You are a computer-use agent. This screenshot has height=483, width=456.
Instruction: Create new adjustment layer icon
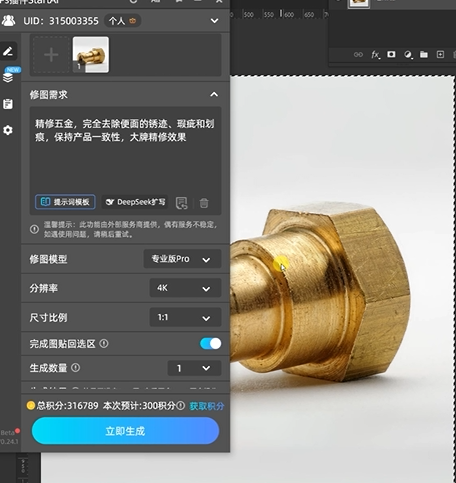pyautogui.click(x=408, y=55)
